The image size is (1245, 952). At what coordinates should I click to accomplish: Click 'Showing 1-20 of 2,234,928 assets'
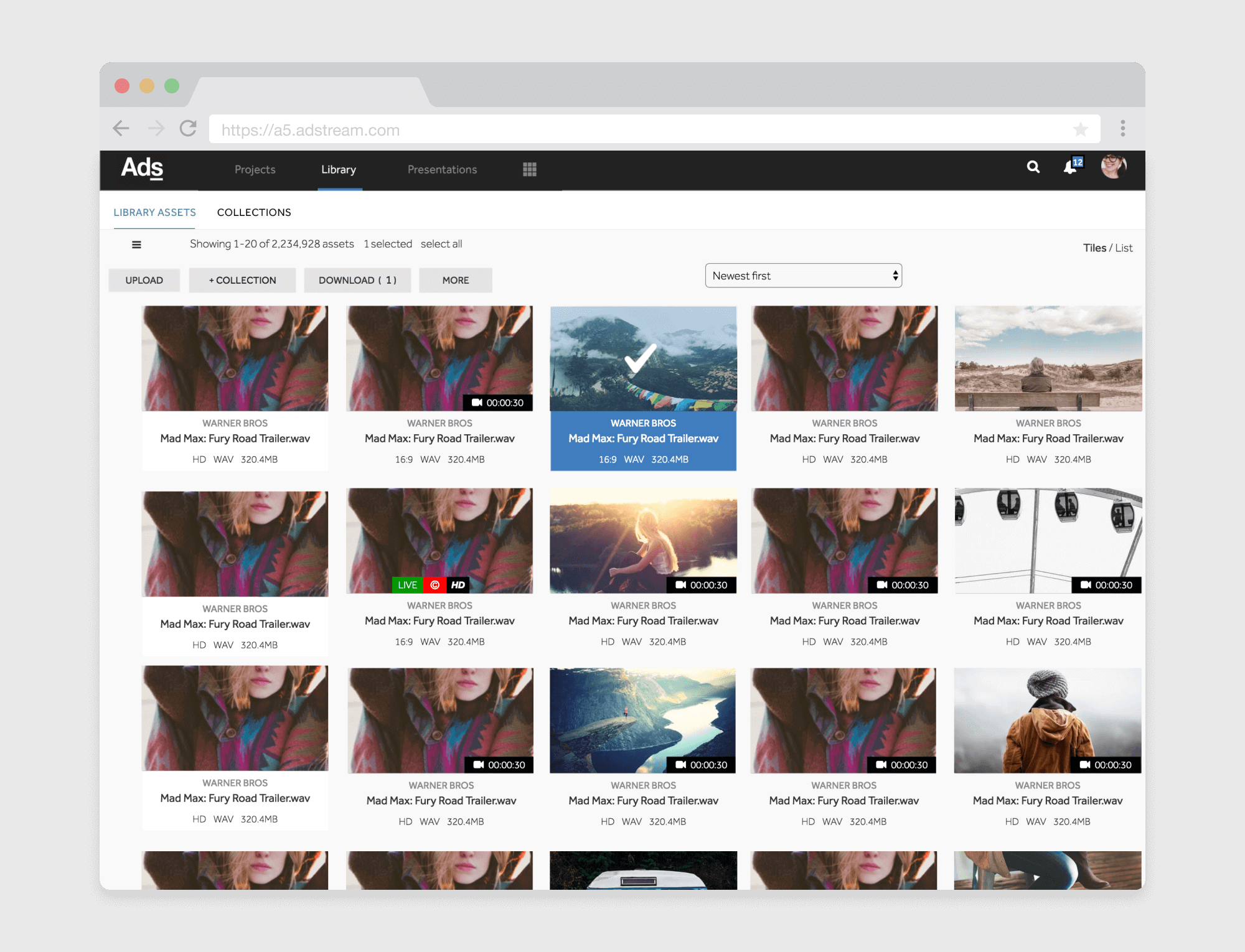[x=272, y=244]
